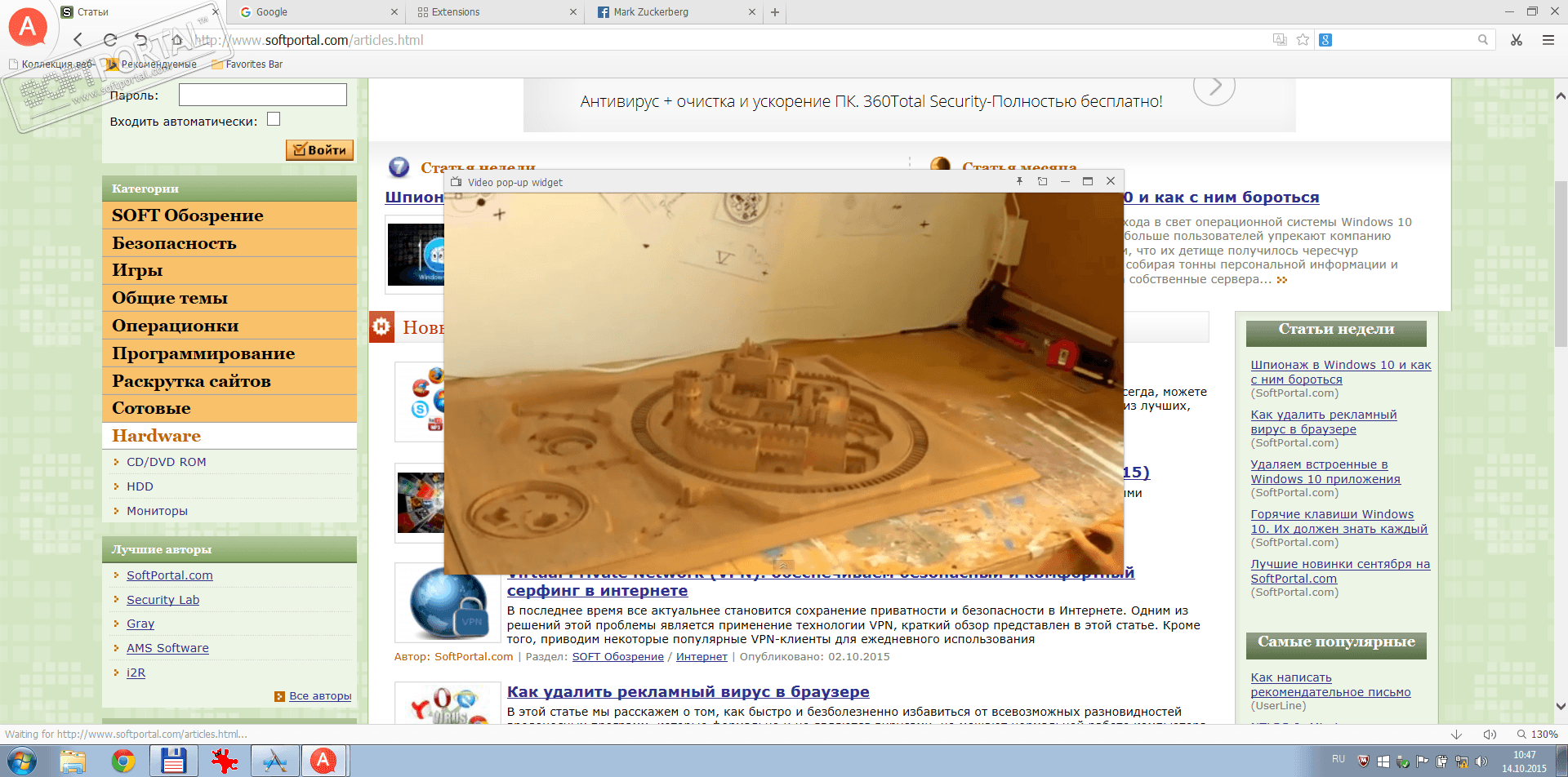Switch to the Mark Zuckerberg tab
The width and height of the screenshot is (1568, 777).
(672, 12)
